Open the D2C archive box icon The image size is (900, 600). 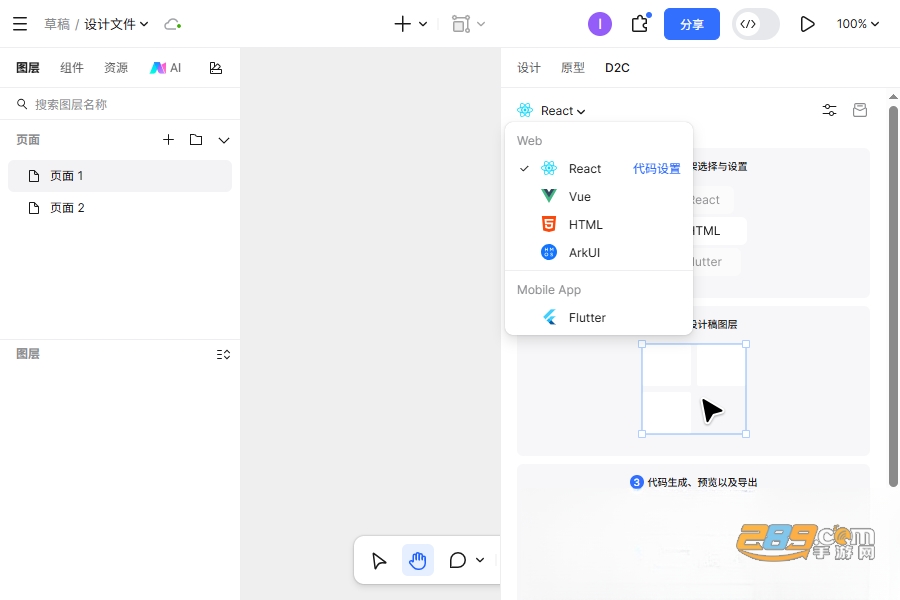pyautogui.click(x=860, y=110)
